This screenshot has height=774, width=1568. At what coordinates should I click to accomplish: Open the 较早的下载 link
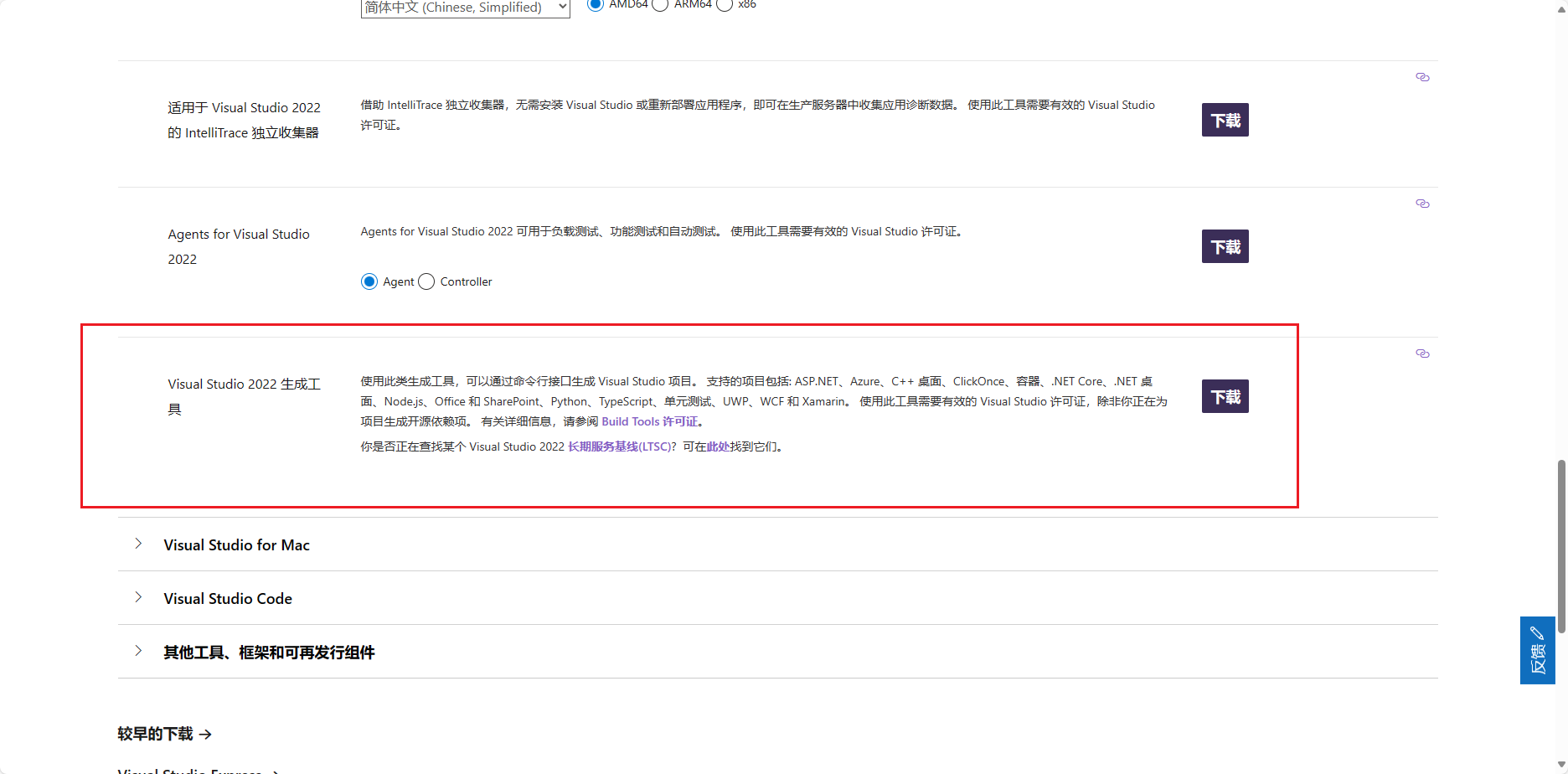point(164,734)
